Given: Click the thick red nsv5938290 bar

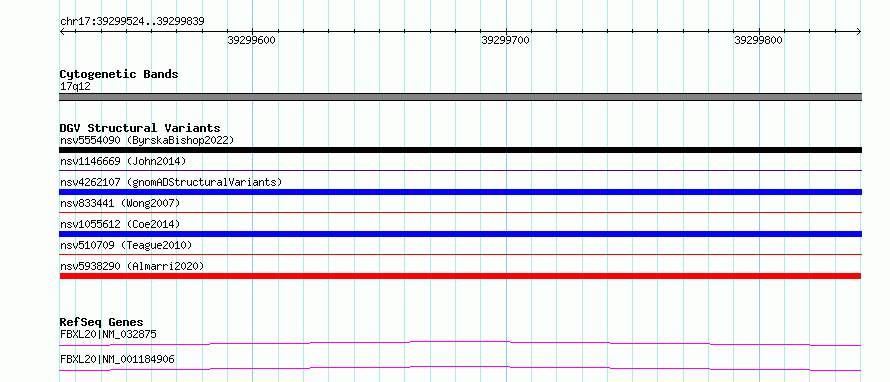Looking at the screenshot, I should pos(461,276).
